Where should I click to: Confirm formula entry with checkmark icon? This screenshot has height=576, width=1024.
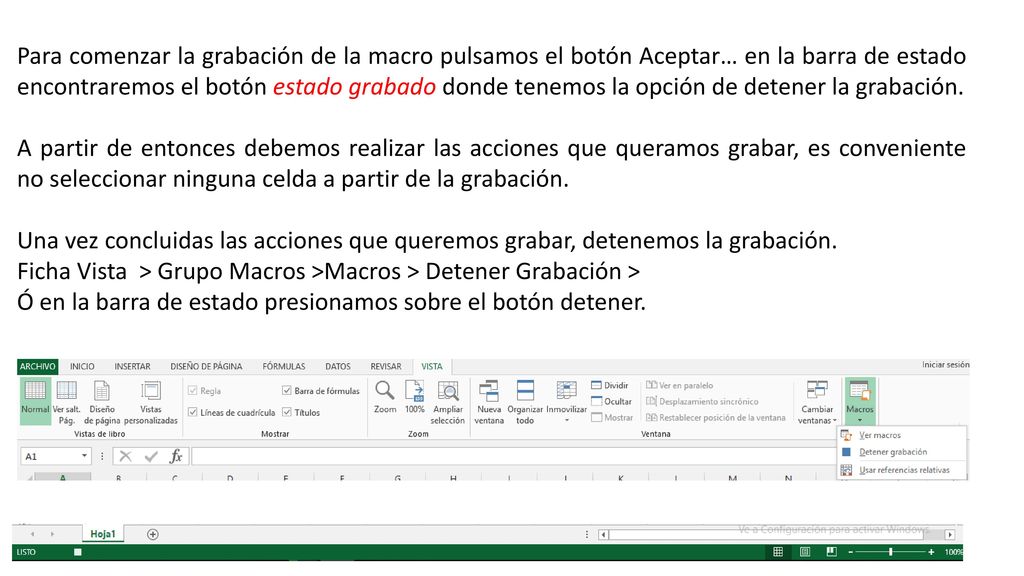(x=151, y=456)
